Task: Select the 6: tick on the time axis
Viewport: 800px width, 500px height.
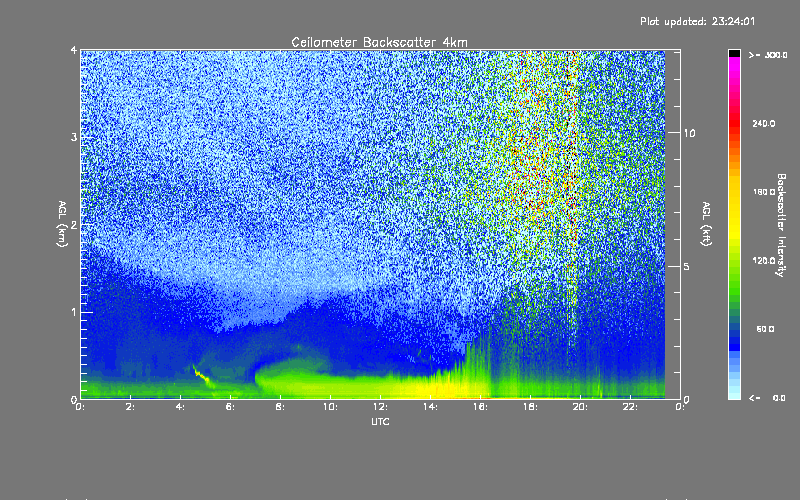Action: (231, 407)
